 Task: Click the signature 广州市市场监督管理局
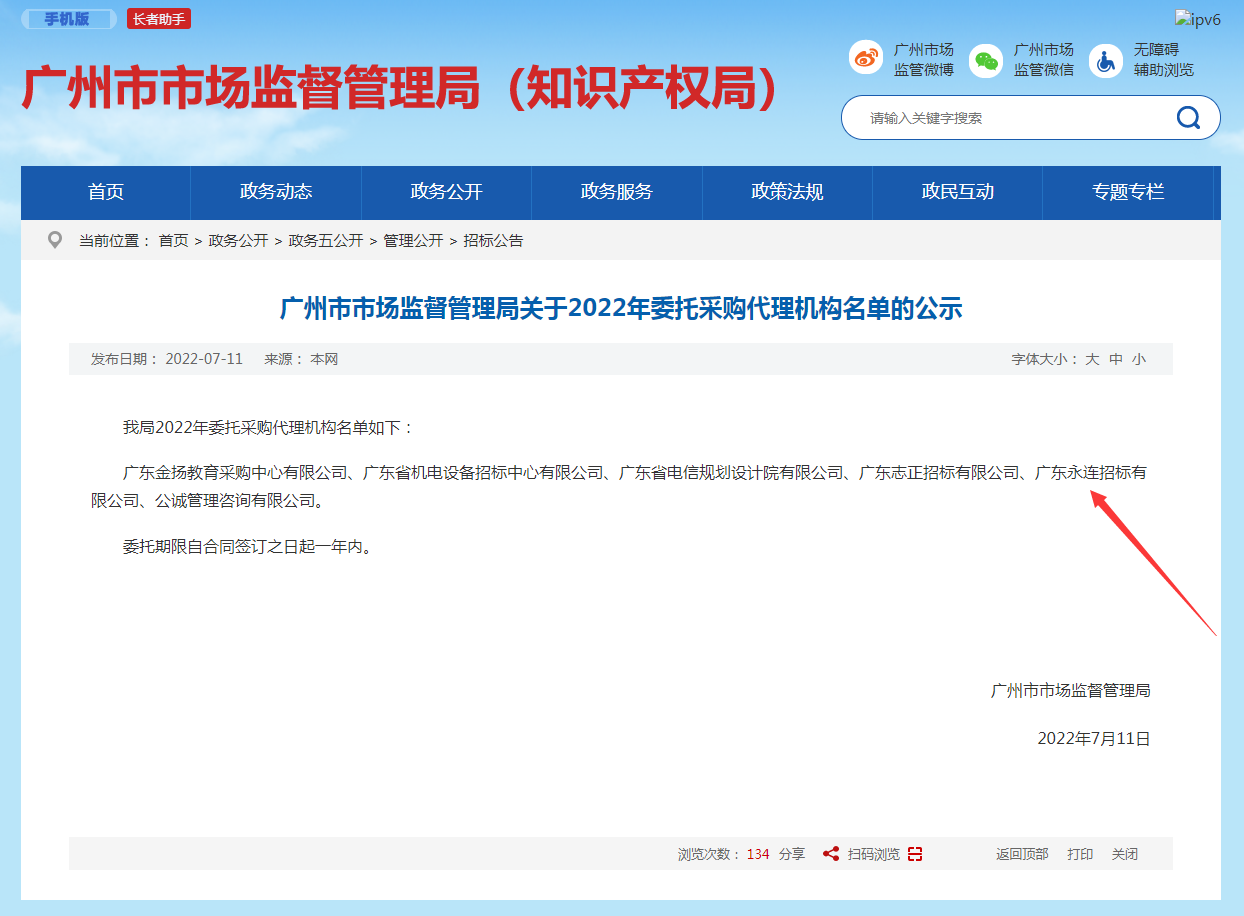tap(1070, 690)
